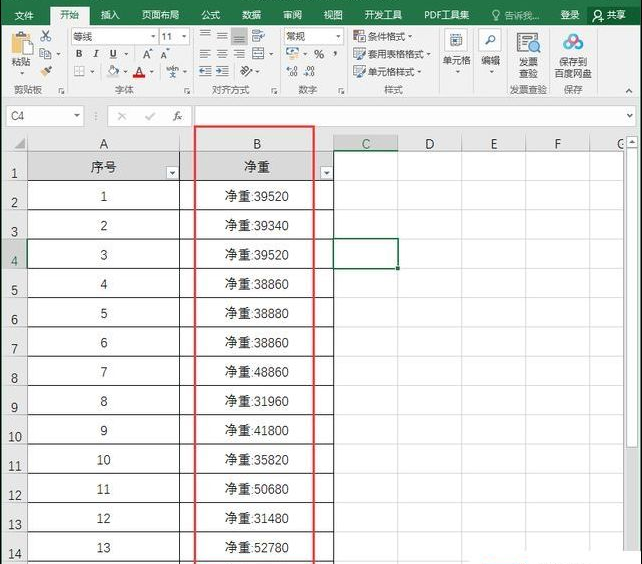
Task: Click the 登录 (Sign in) button
Action: [569, 15]
